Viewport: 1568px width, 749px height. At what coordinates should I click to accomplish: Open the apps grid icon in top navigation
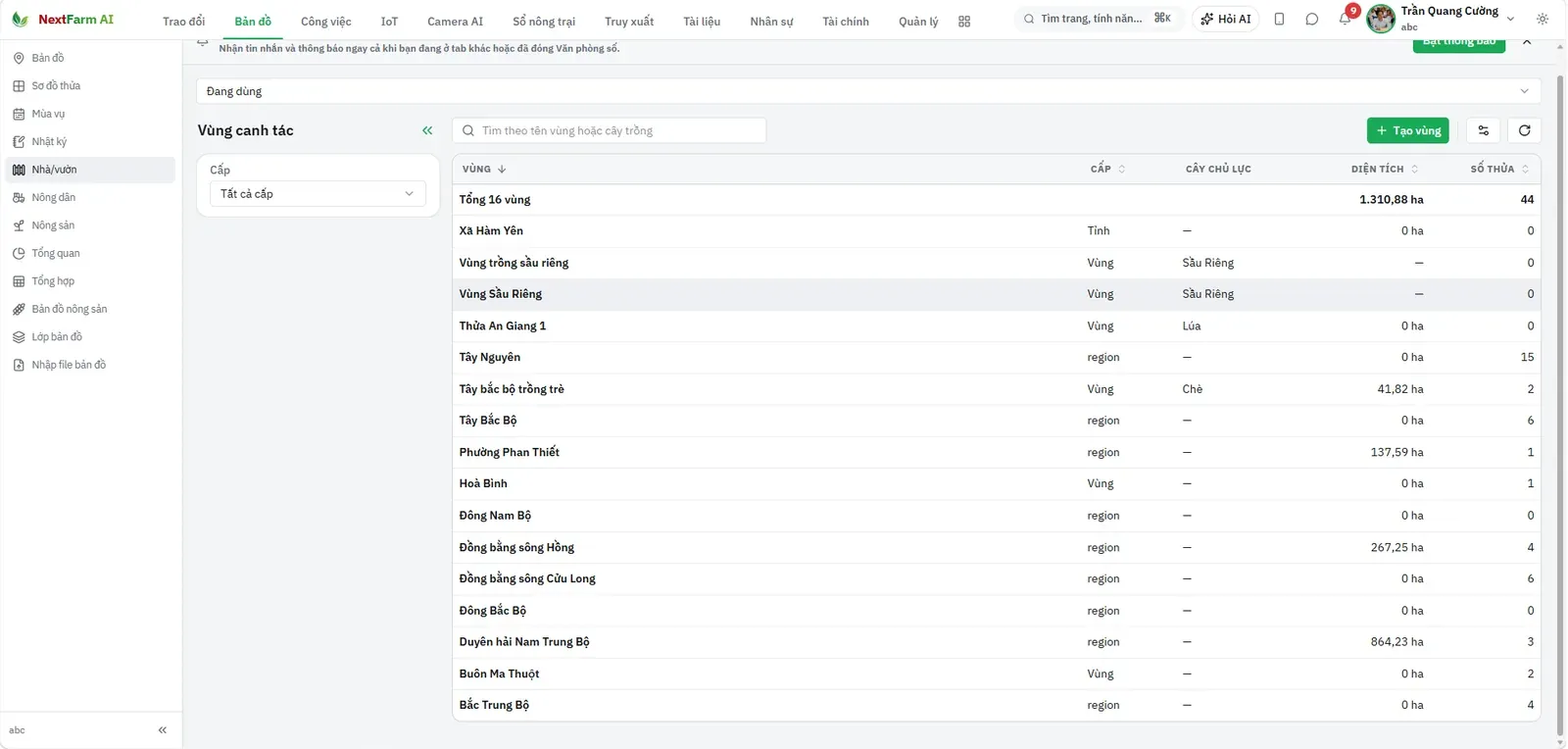click(964, 21)
